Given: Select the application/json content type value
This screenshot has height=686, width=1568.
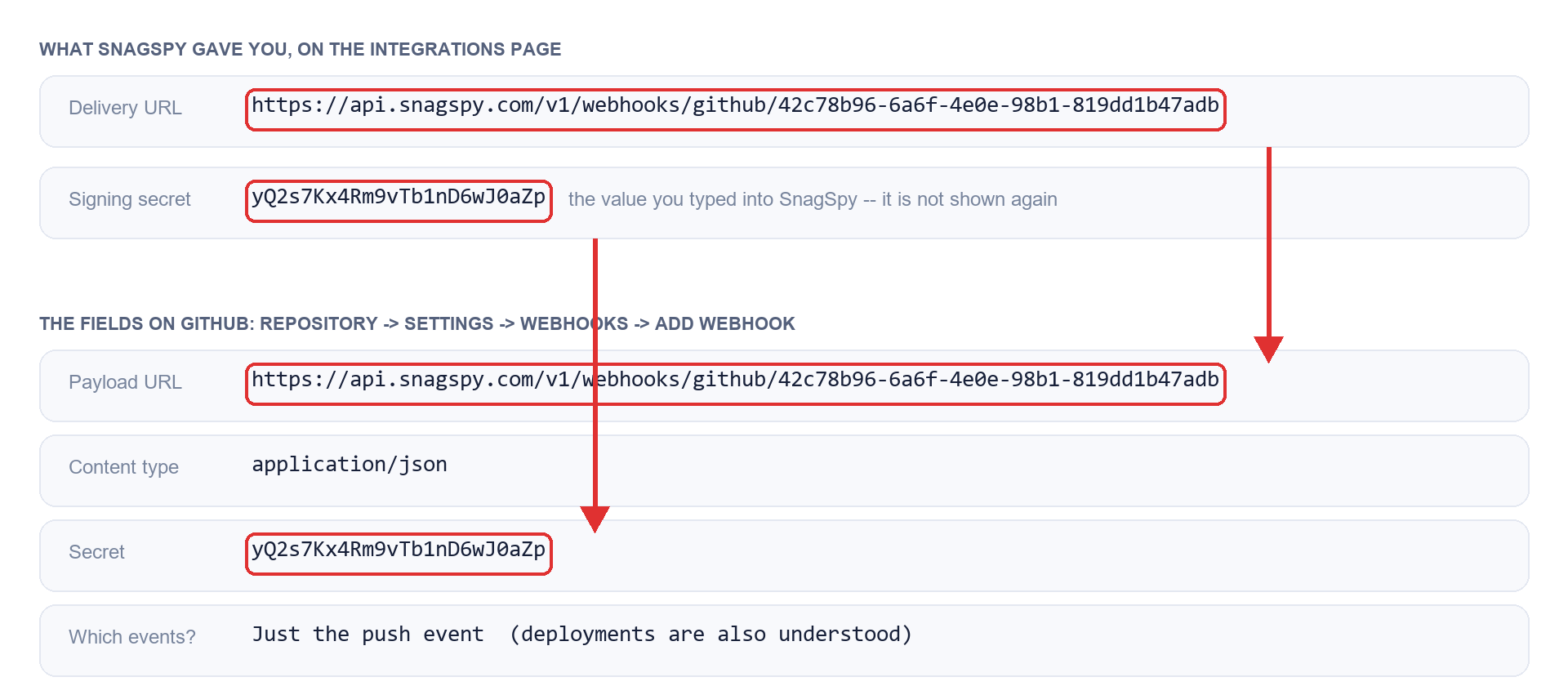Looking at the screenshot, I should pos(350,465).
